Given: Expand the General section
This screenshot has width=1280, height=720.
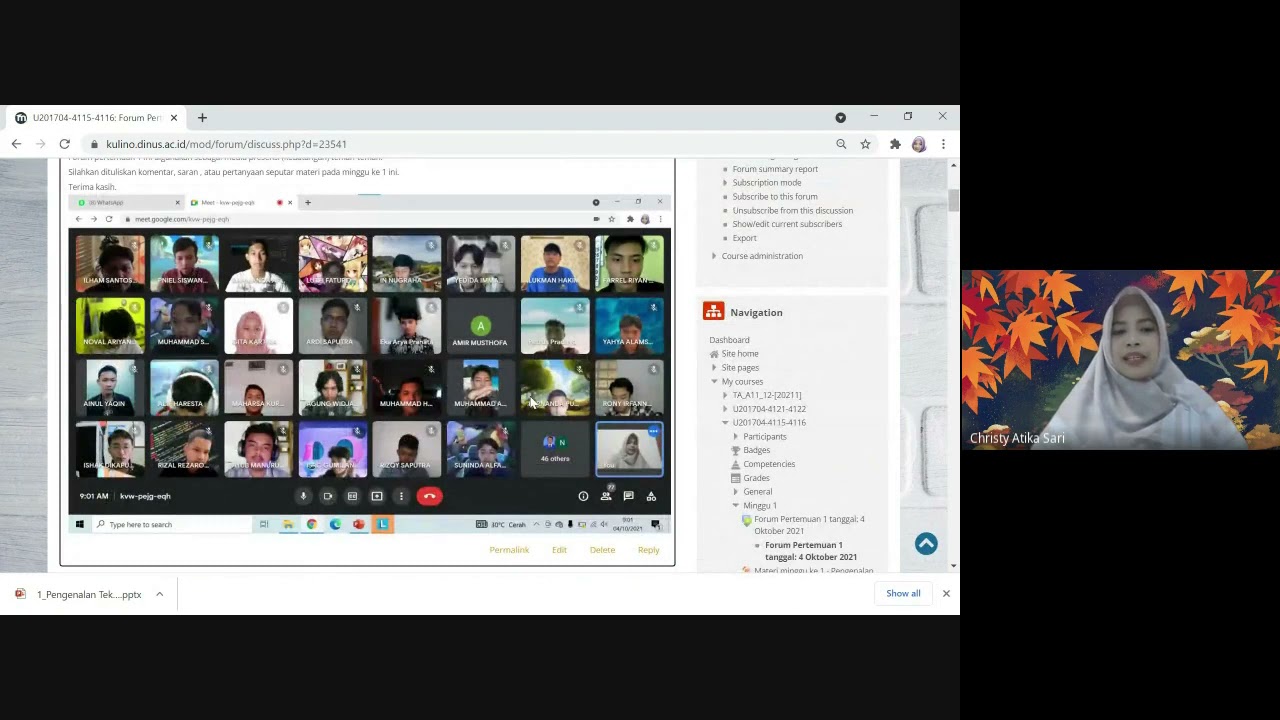Looking at the screenshot, I should coord(736,492).
